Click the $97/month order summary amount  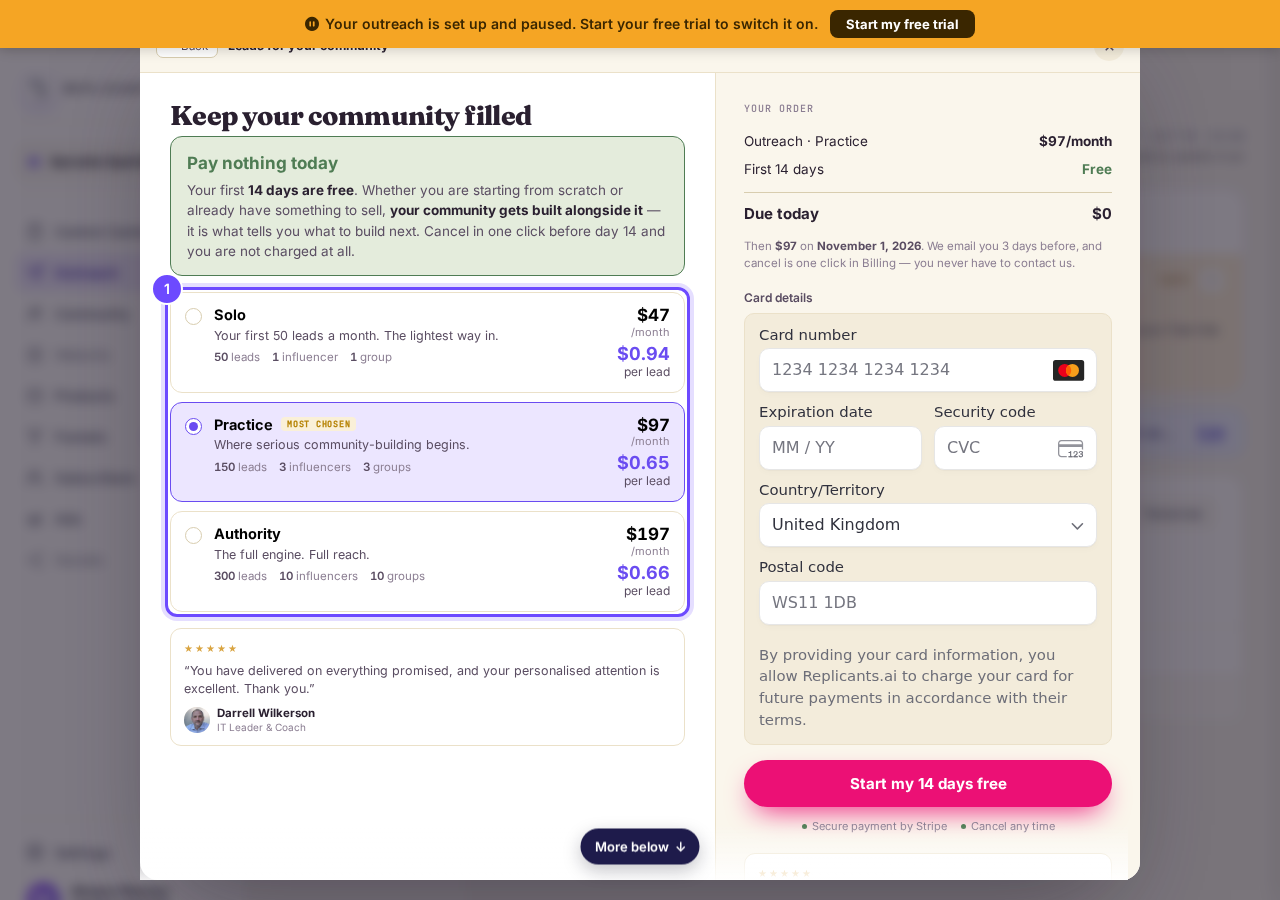pos(1075,141)
